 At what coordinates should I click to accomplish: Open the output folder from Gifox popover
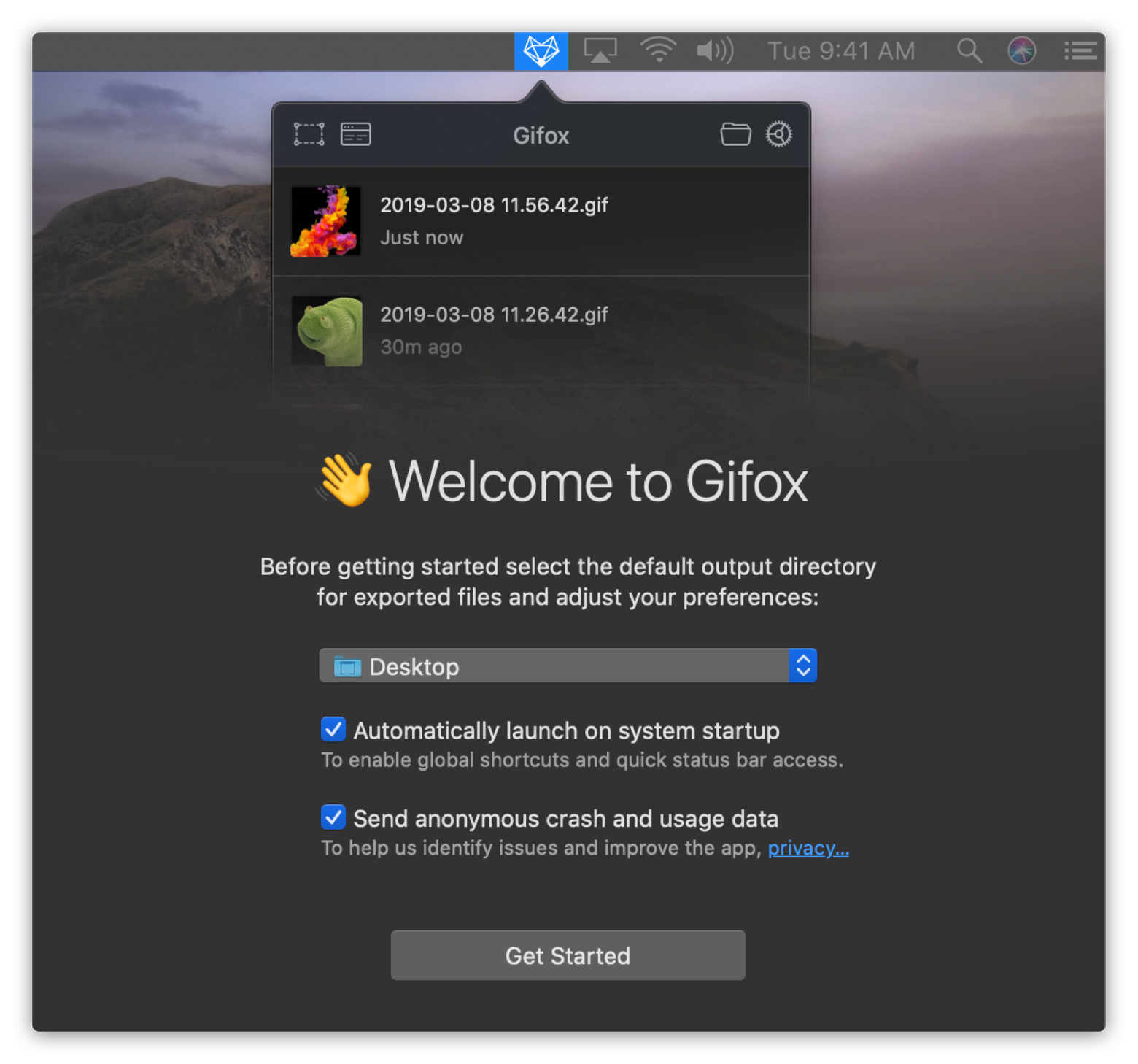click(x=735, y=134)
